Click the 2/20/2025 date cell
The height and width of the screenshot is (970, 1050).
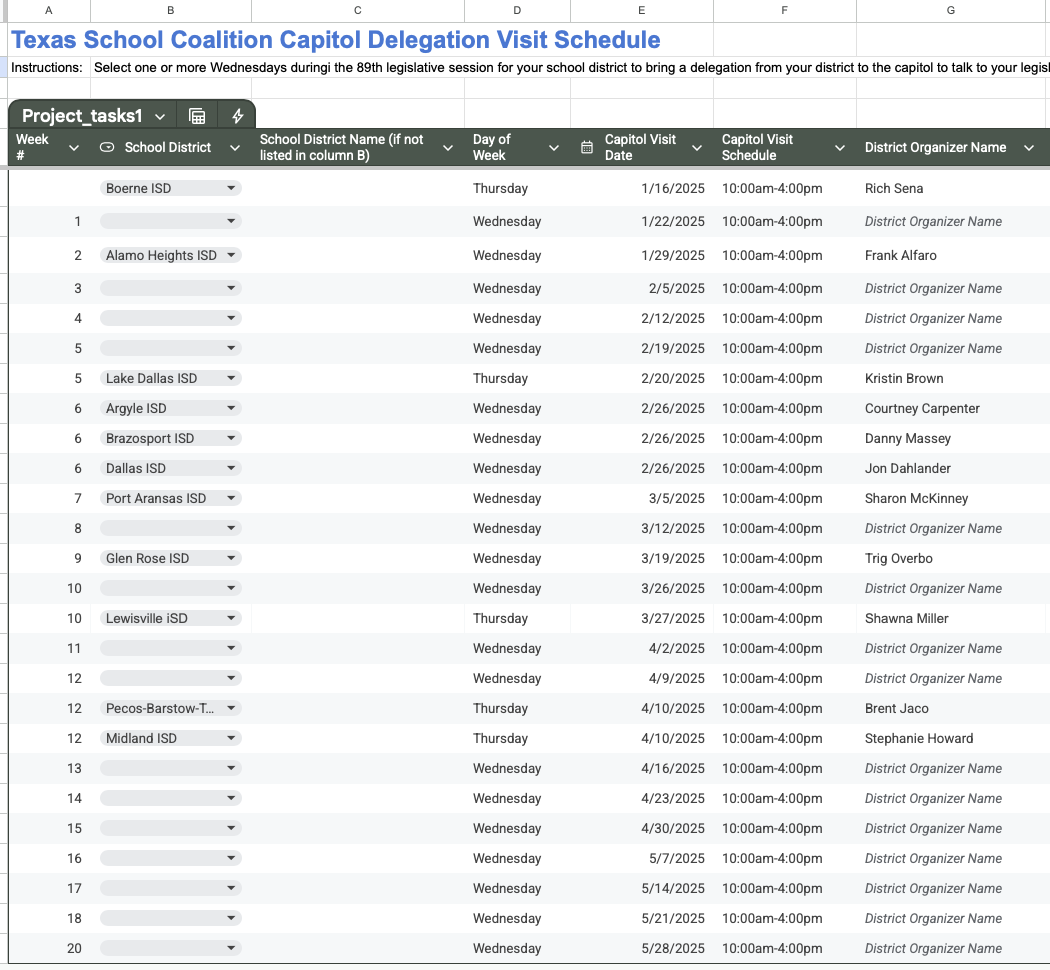642,378
